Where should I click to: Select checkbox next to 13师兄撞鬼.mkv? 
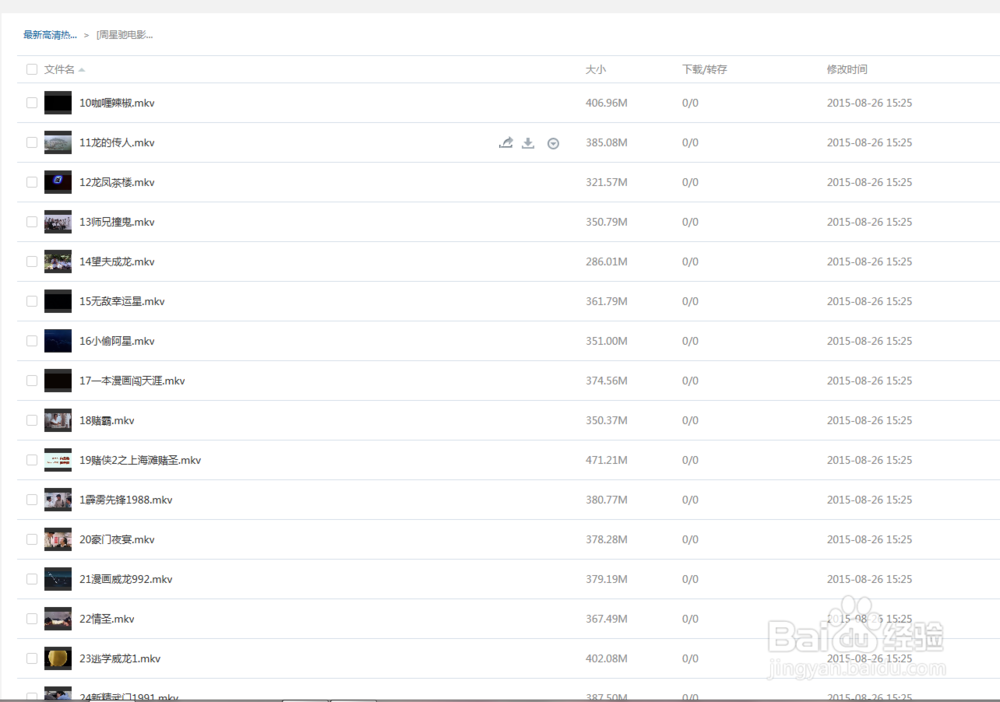tap(32, 221)
